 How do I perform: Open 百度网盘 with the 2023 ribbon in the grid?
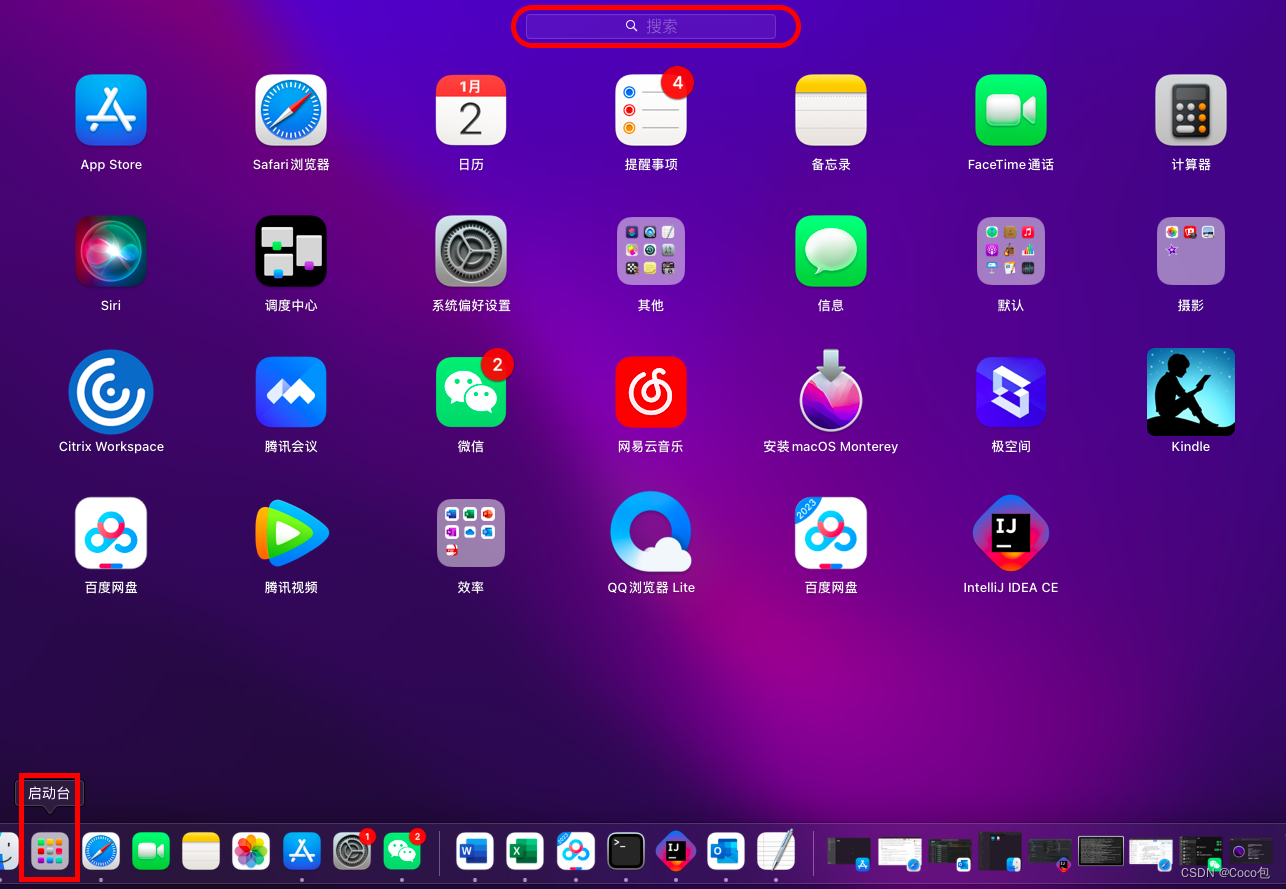(x=831, y=533)
